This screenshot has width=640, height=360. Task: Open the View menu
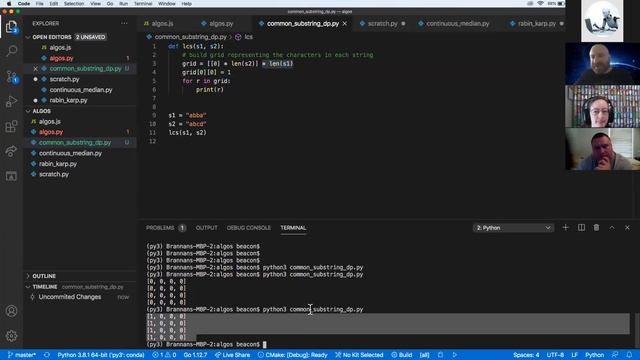click(x=96, y=4)
